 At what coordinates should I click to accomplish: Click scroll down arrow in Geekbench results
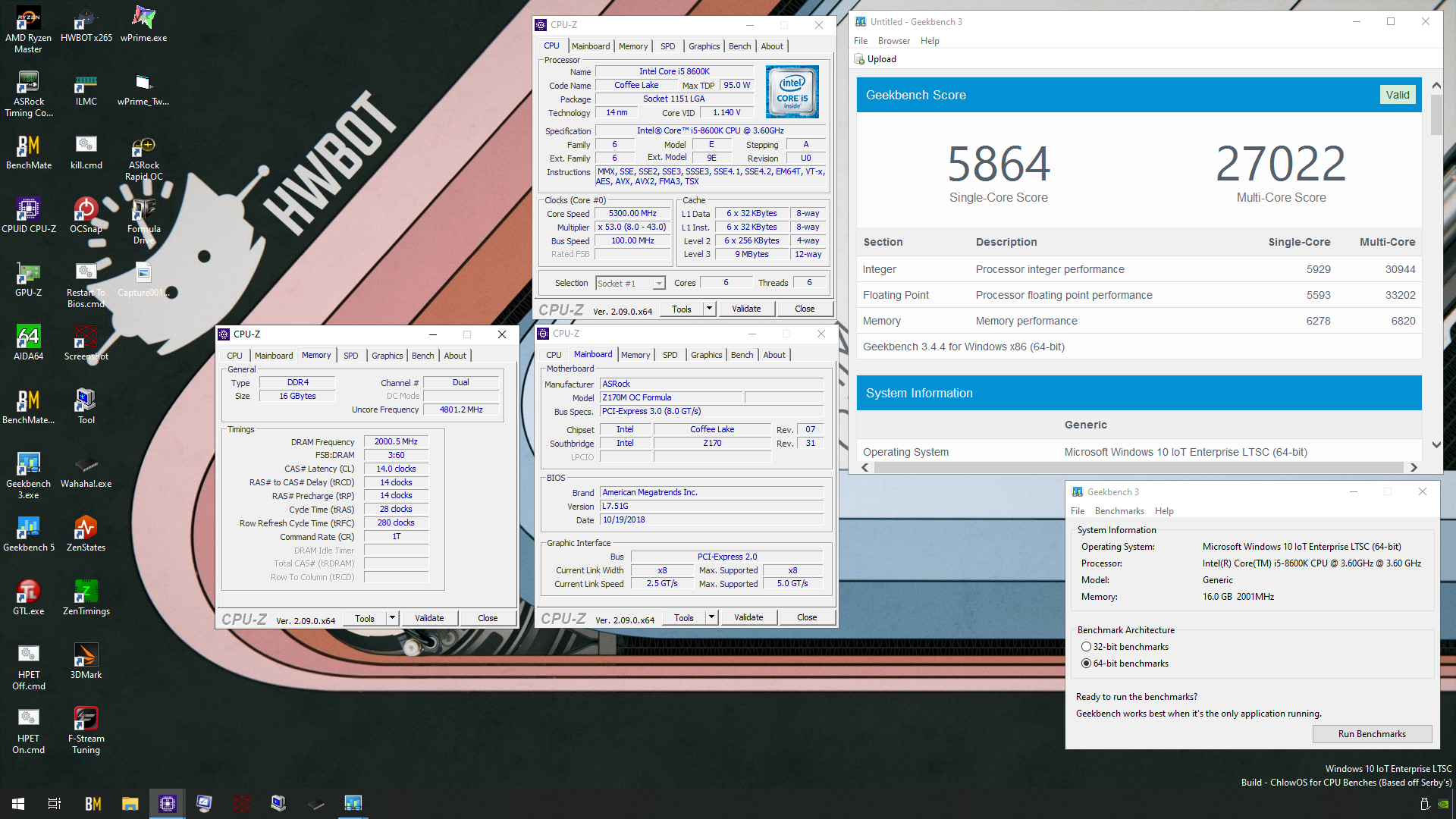(1436, 444)
